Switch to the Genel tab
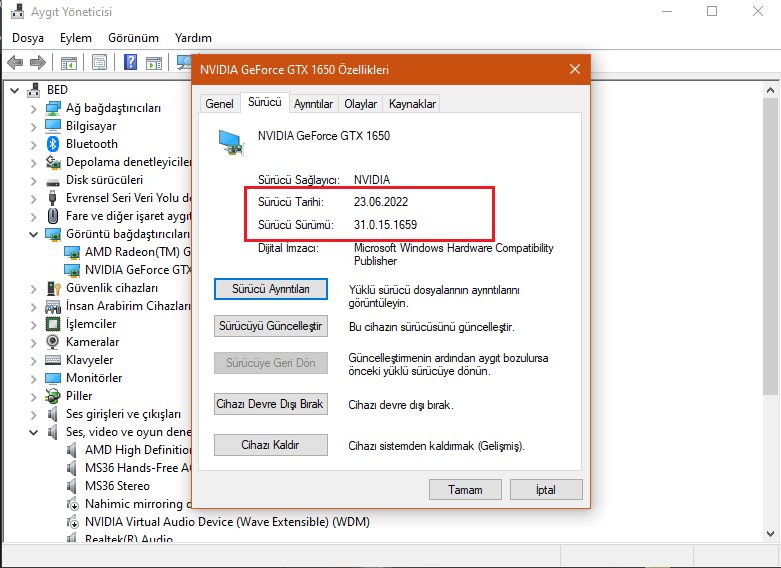 tap(219, 104)
